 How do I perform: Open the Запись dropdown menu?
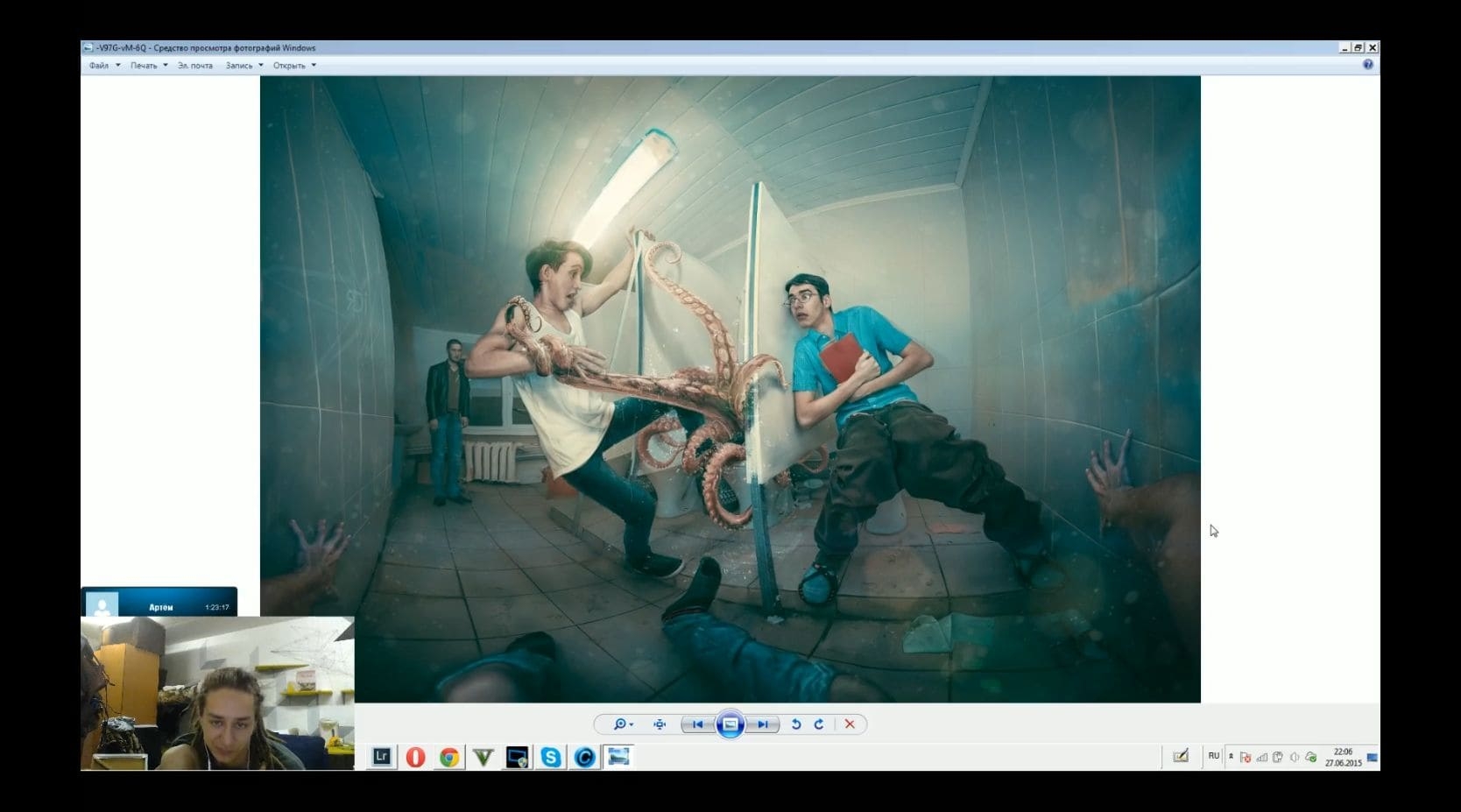coord(244,66)
